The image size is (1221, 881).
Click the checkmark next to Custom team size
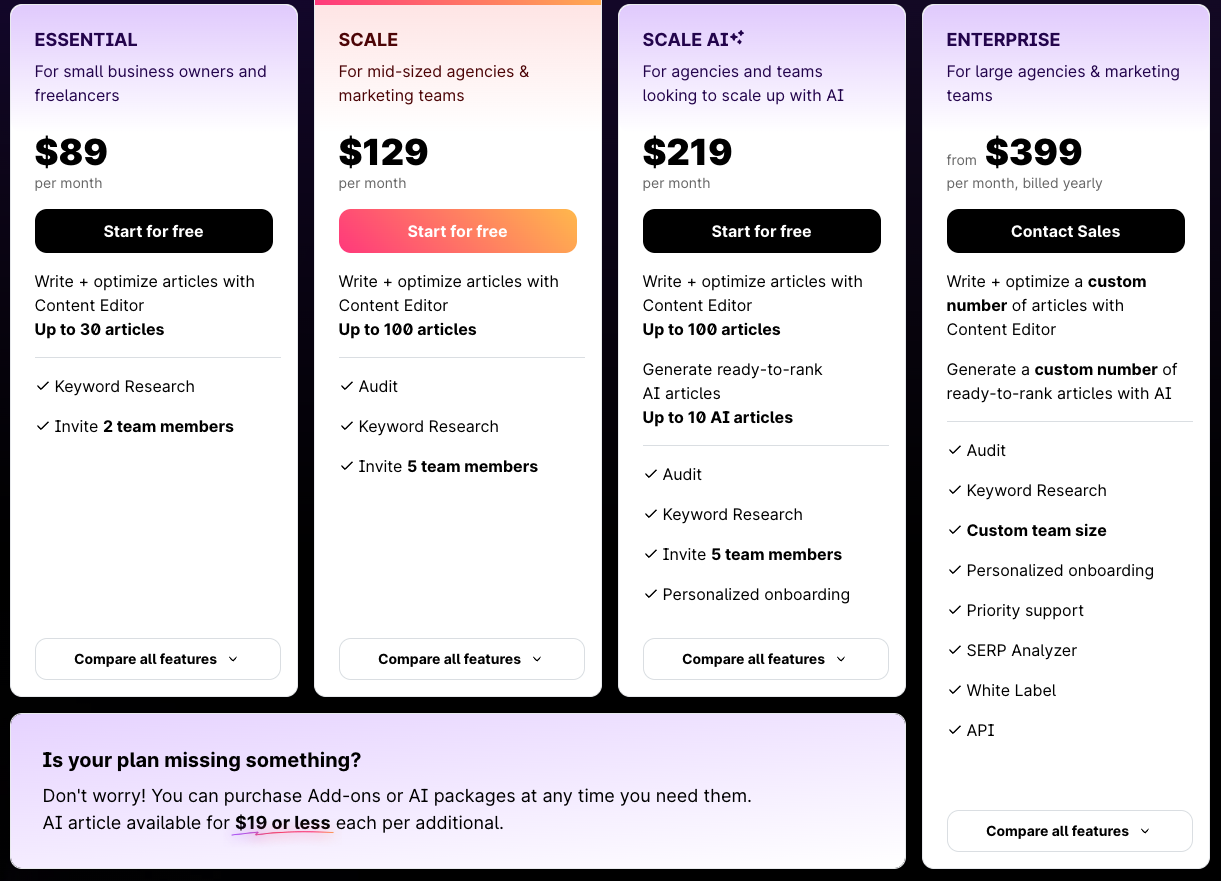click(954, 530)
